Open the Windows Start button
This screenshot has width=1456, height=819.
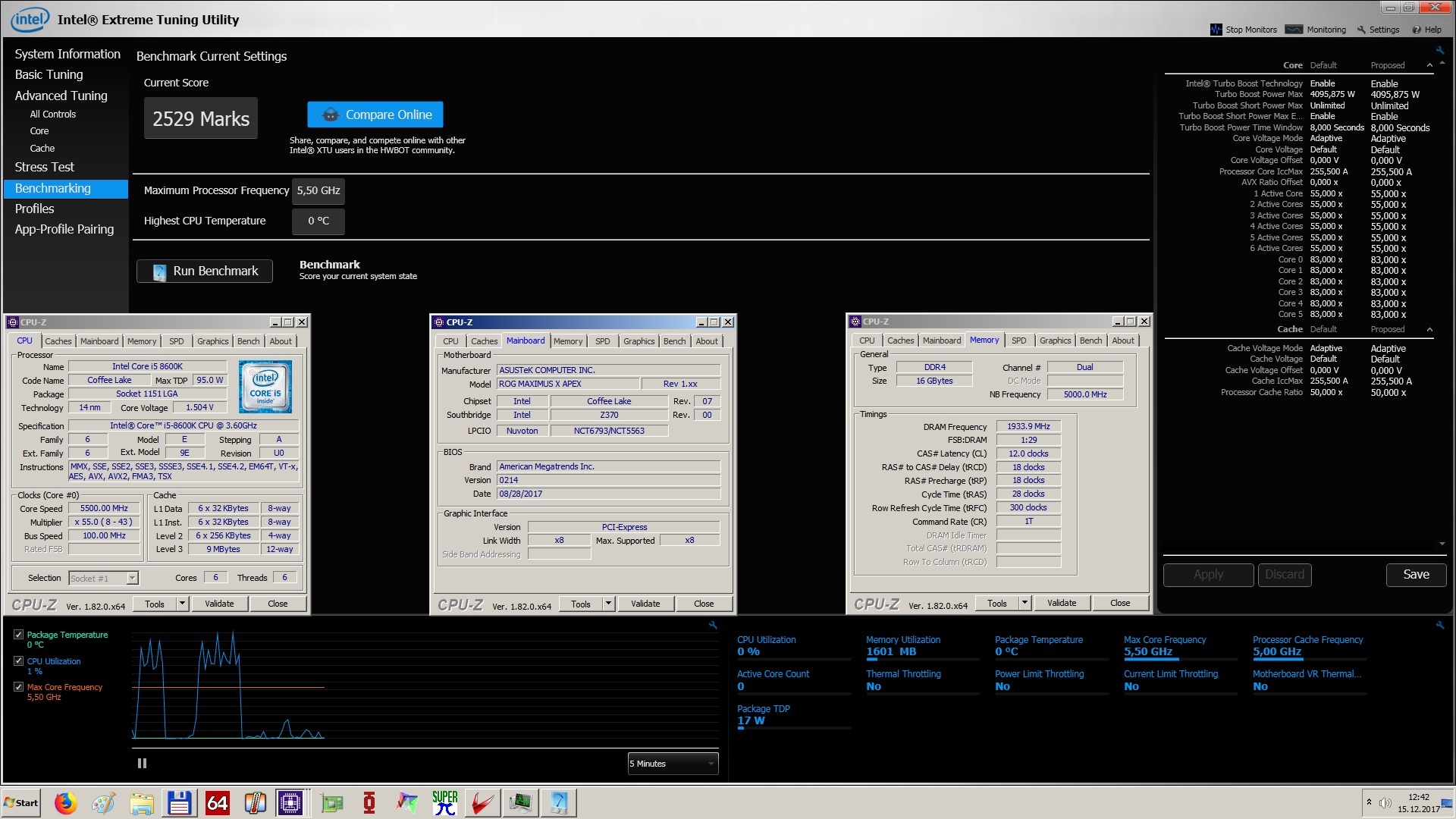point(21,802)
